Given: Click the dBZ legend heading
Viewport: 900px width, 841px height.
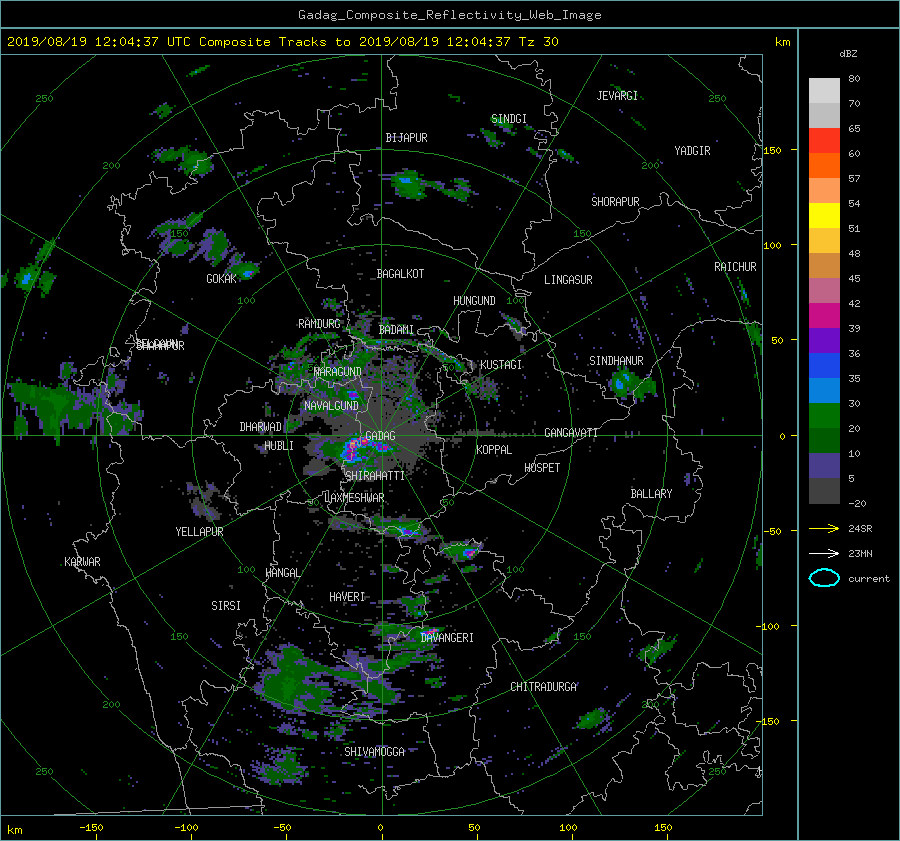Looking at the screenshot, I should tap(848, 54).
